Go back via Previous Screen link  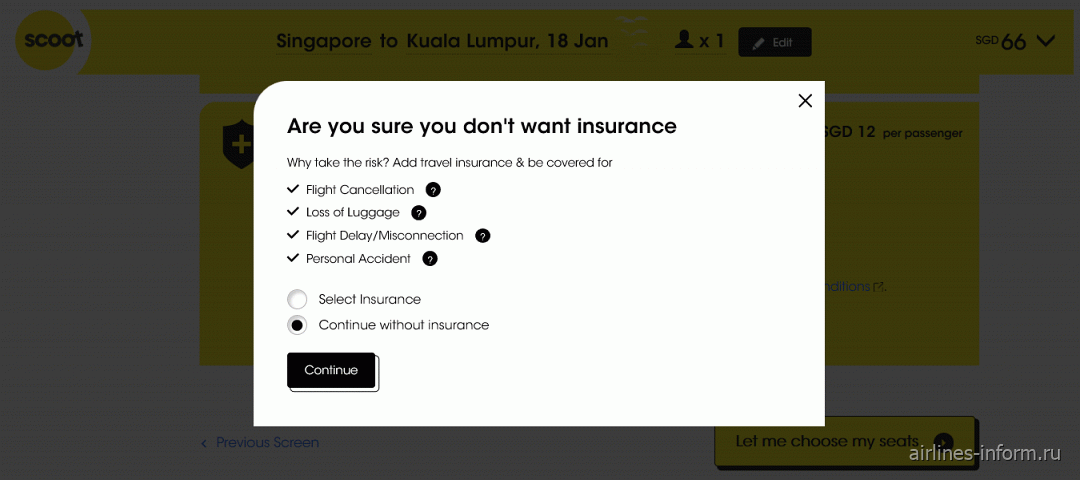tap(260, 443)
